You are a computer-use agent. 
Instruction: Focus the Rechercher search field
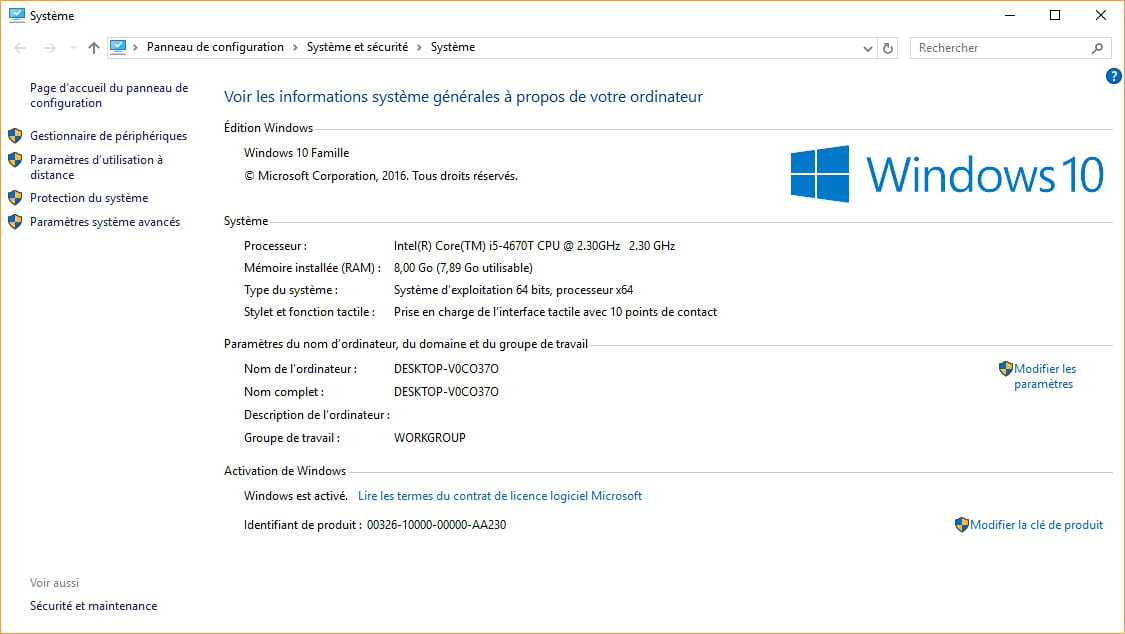pyautogui.click(x=1010, y=48)
